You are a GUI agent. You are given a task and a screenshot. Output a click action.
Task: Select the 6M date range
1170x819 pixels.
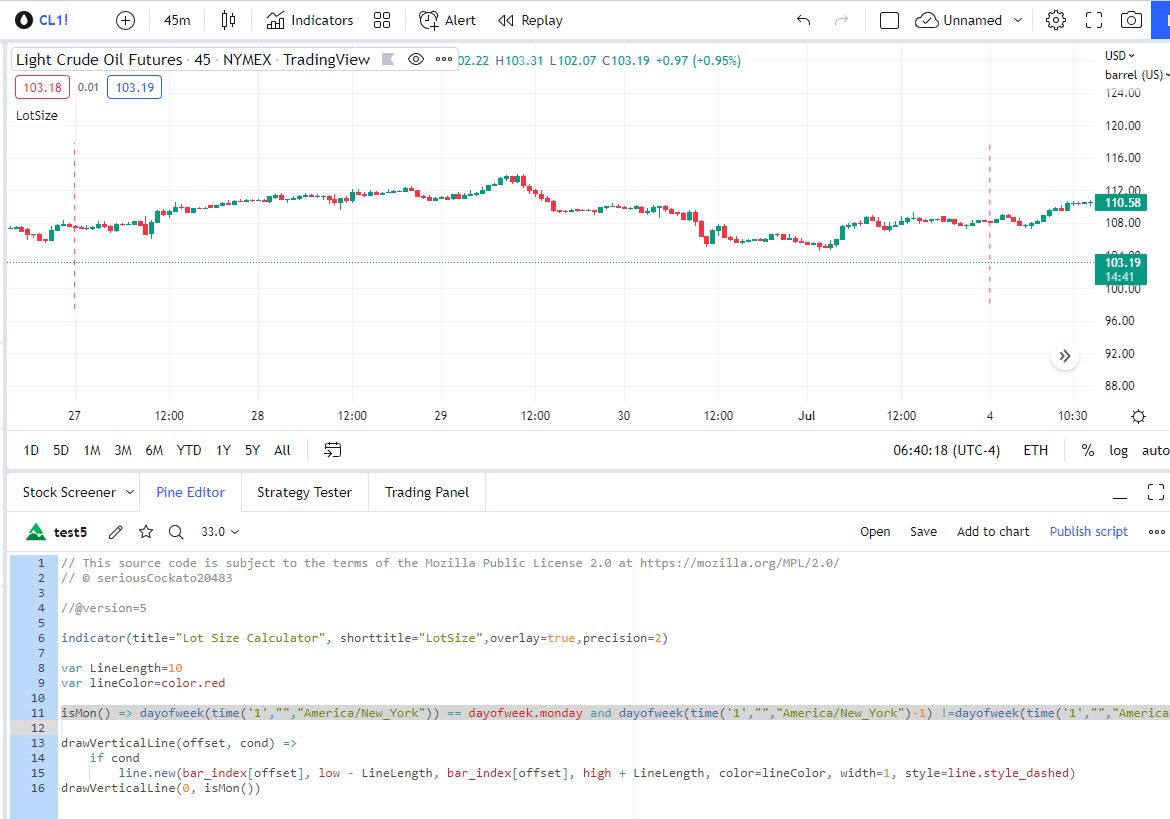[154, 450]
